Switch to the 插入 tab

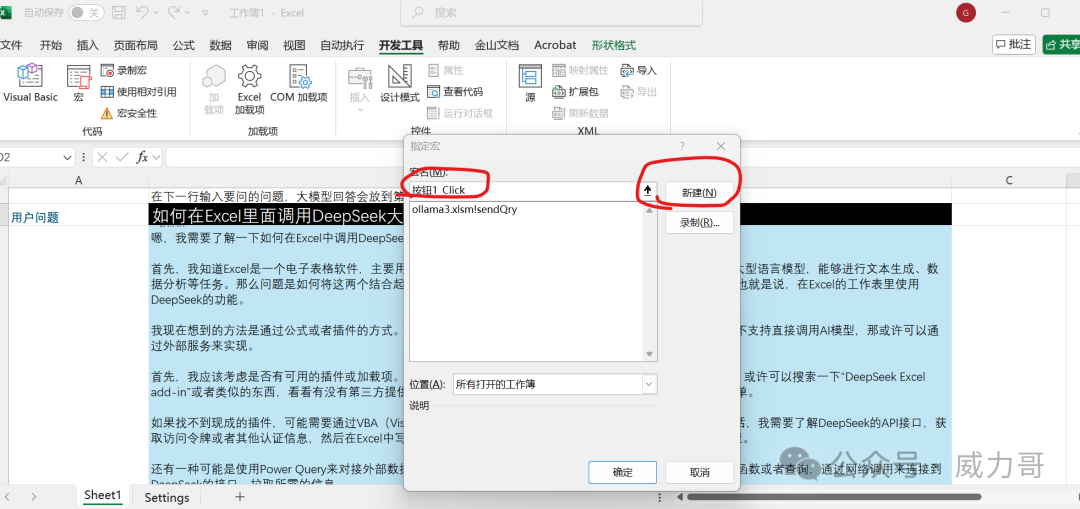click(87, 45)
